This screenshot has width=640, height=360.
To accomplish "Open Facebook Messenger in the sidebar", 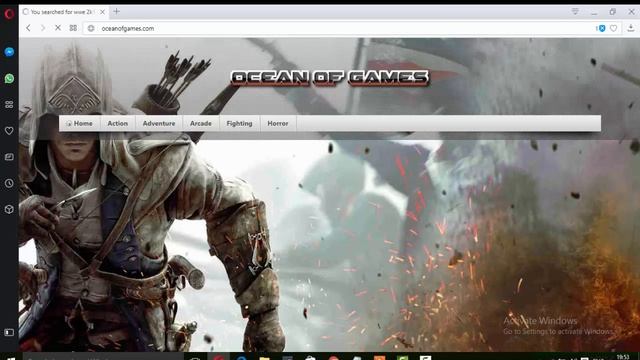I will pyautogui.click(x=9, y=52).
